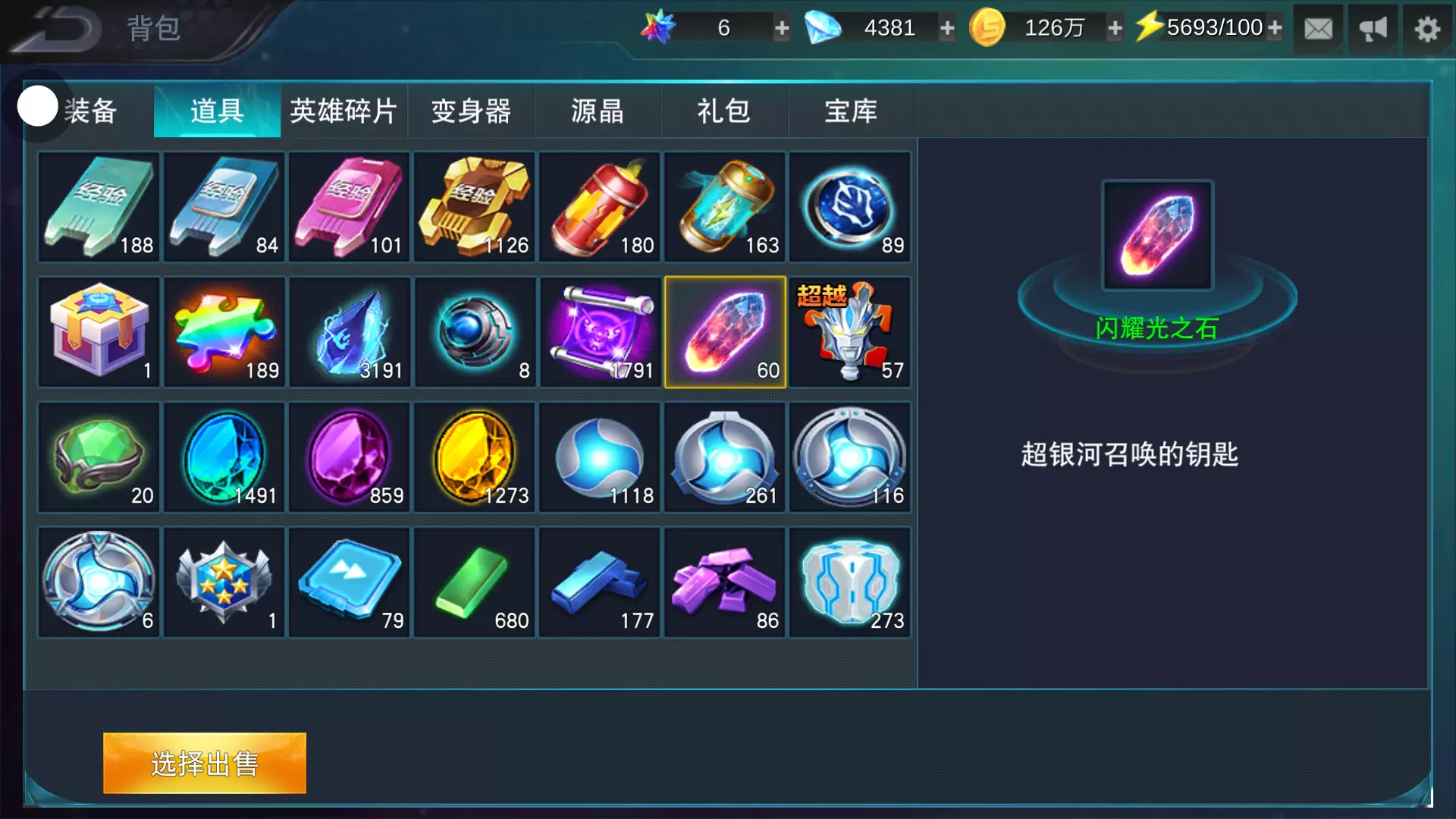This screenshot has height=819, width=1456.
Task: Select the golden experience card with 1126
Action: (x=475, y=207)
